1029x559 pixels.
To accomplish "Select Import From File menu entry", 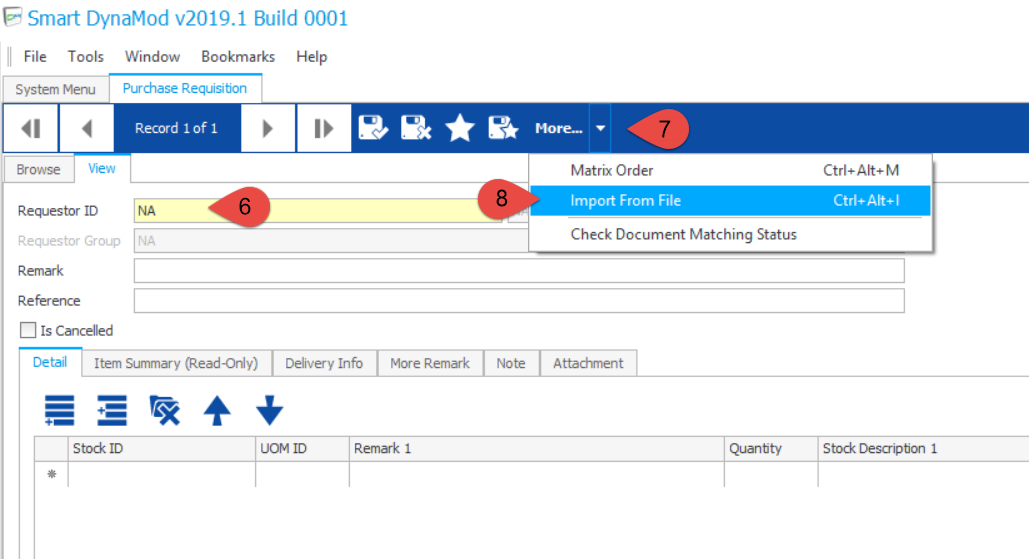I will click(730, 201).
